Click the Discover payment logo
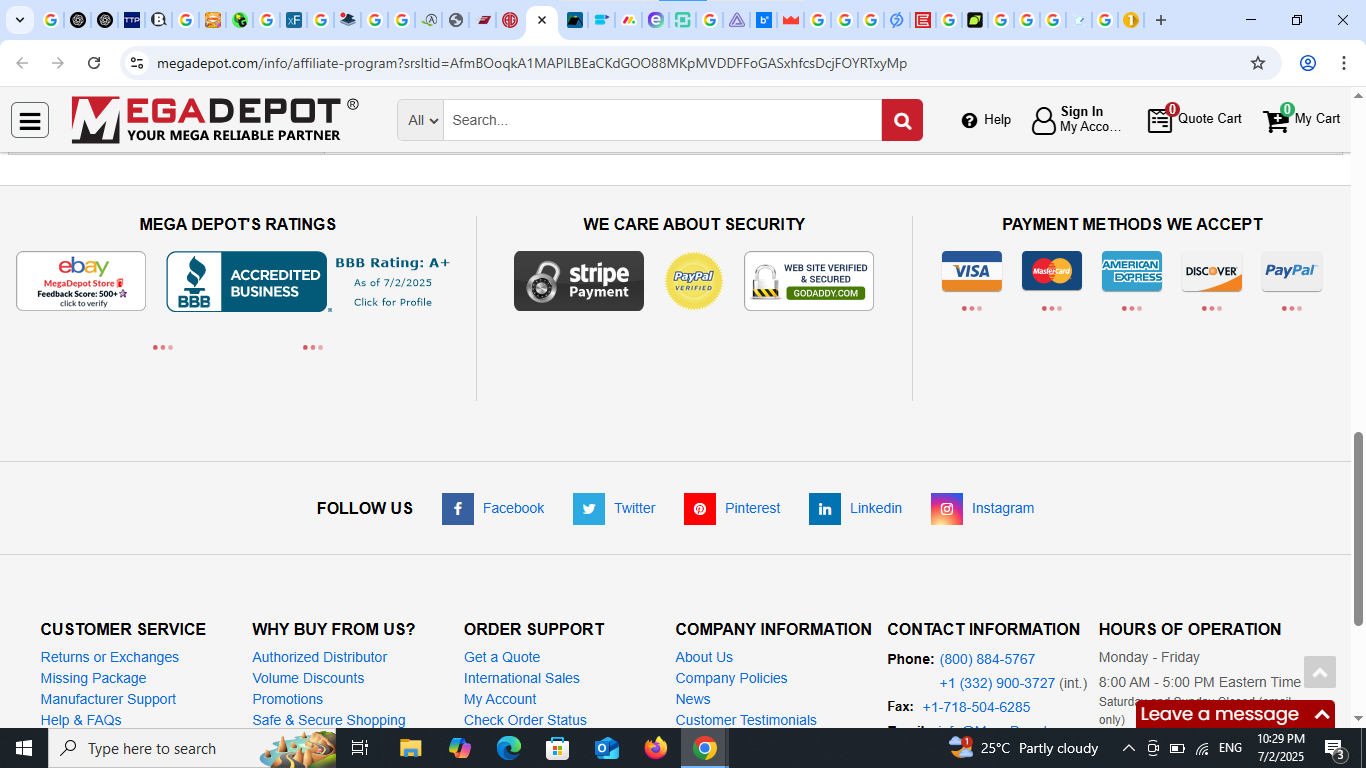The image size is (1366, 768). coord(1212,271)
